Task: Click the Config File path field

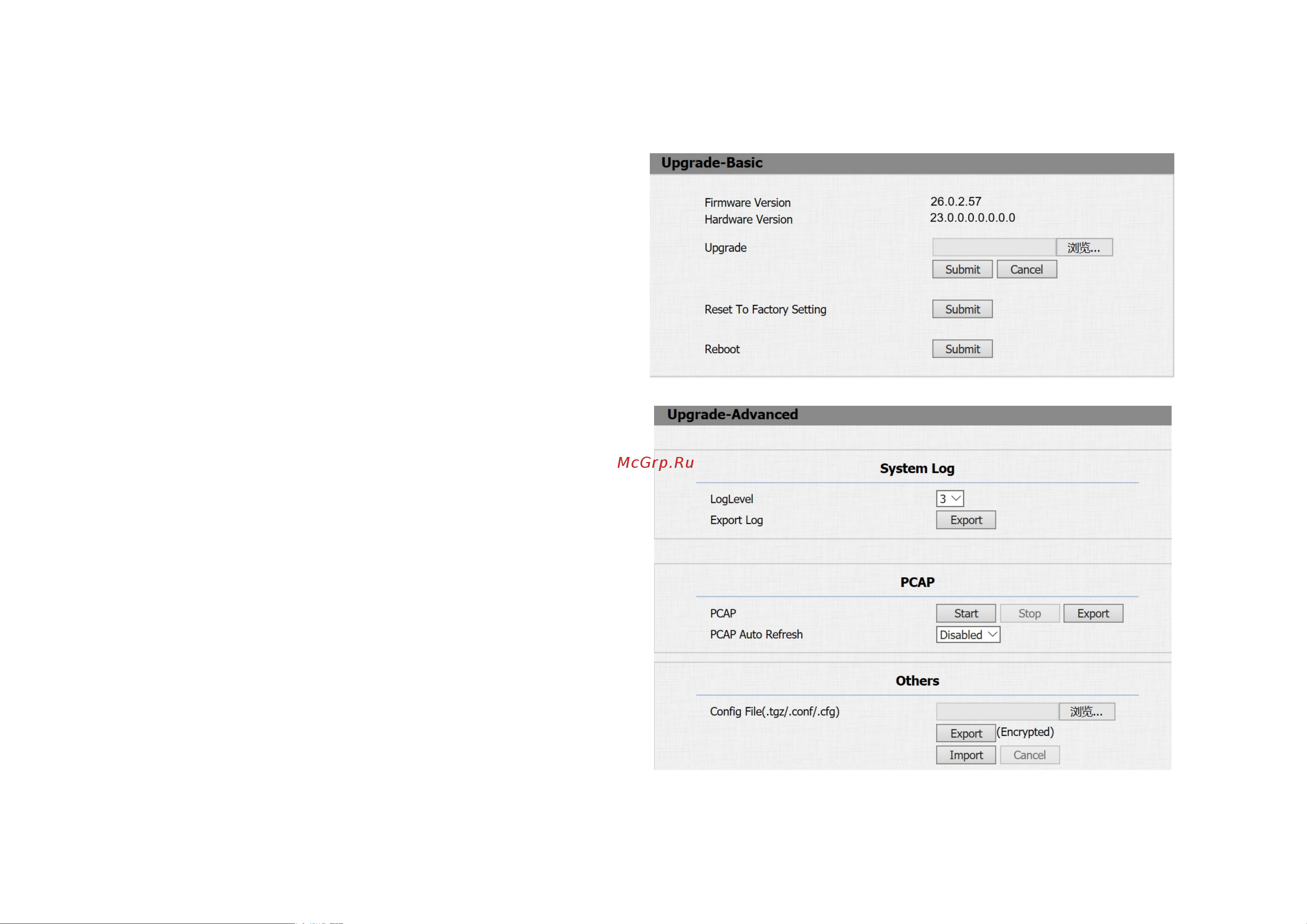Action: pos(997,712)
